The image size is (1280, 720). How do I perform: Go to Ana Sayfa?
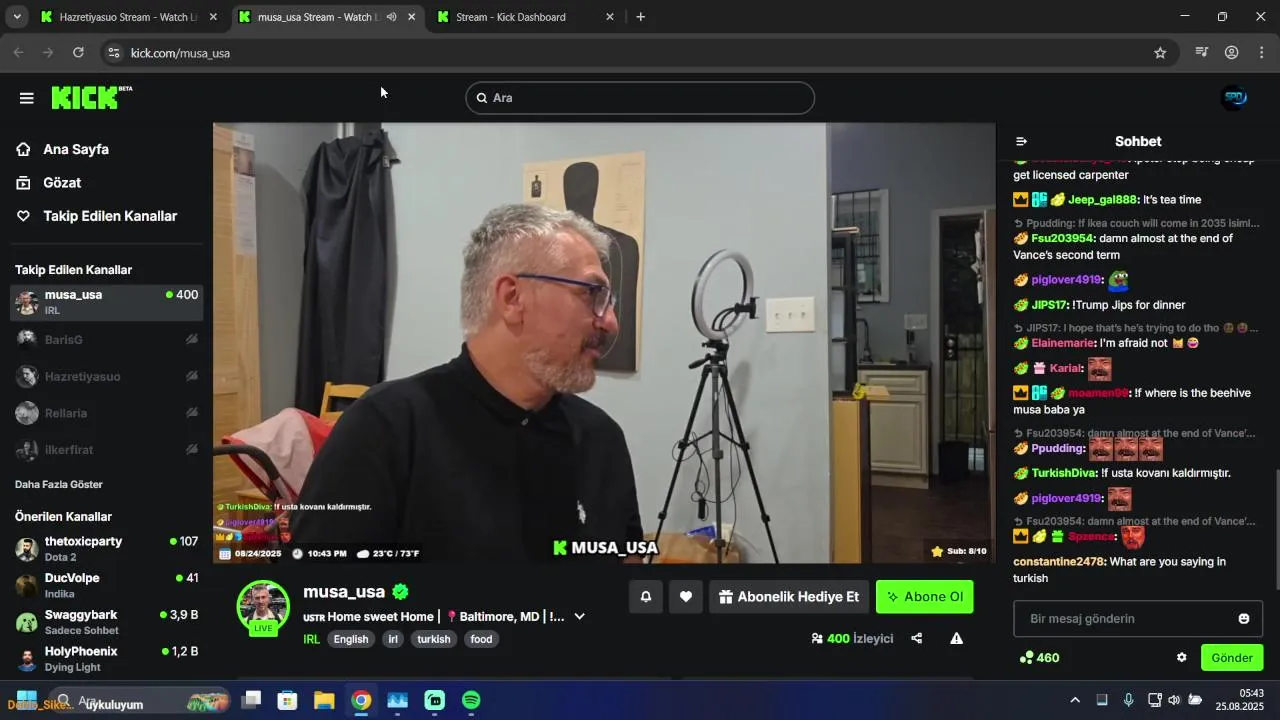(x=76, y=149)
